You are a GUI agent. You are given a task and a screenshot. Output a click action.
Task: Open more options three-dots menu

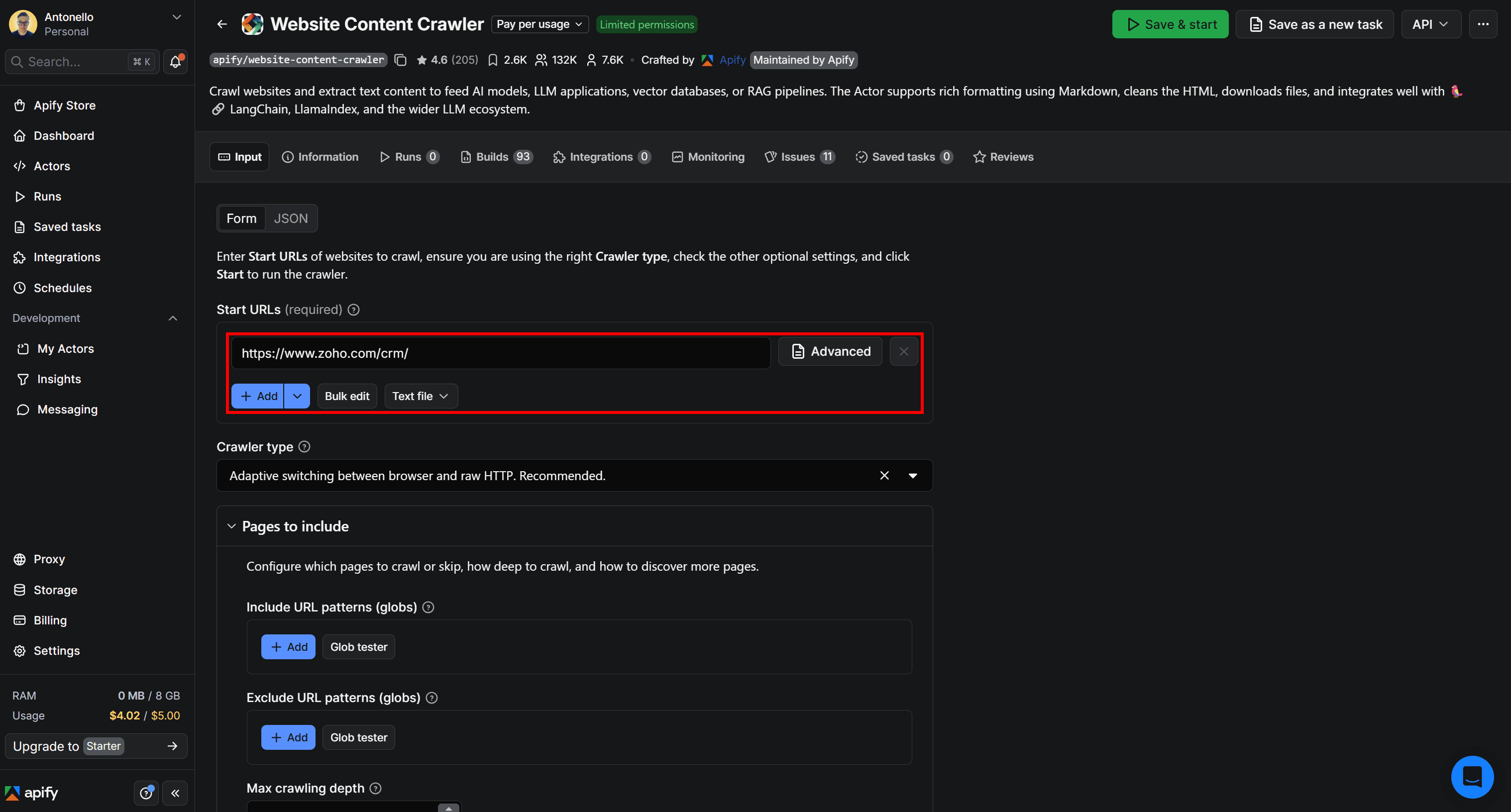tap(1483, 24)
